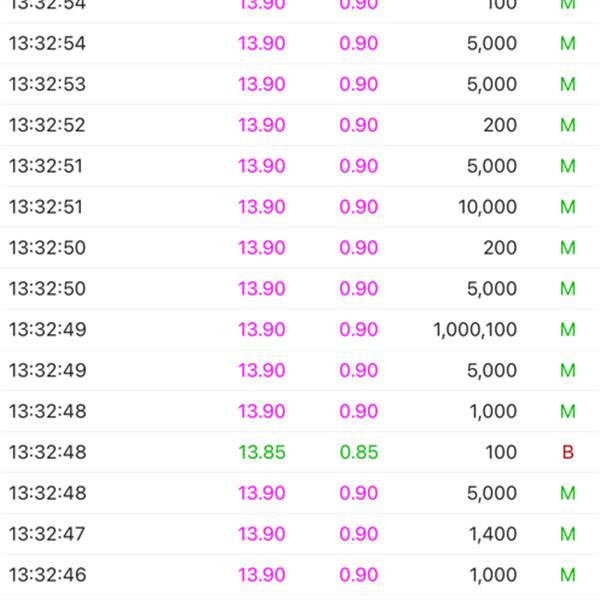The height and width of the screenshot is (600, 600).
Task: Select the 200 volume at 13:32:50
Action: 500,248
